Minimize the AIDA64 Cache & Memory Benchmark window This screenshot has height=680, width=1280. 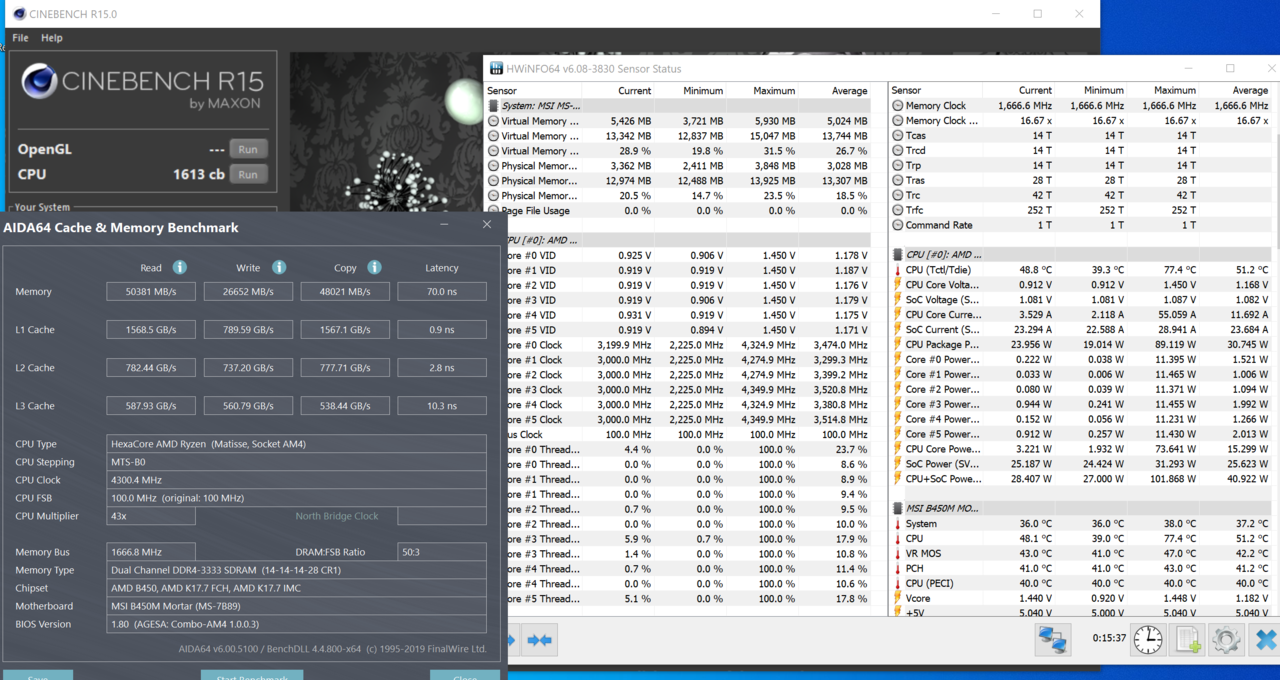(444, 225)
